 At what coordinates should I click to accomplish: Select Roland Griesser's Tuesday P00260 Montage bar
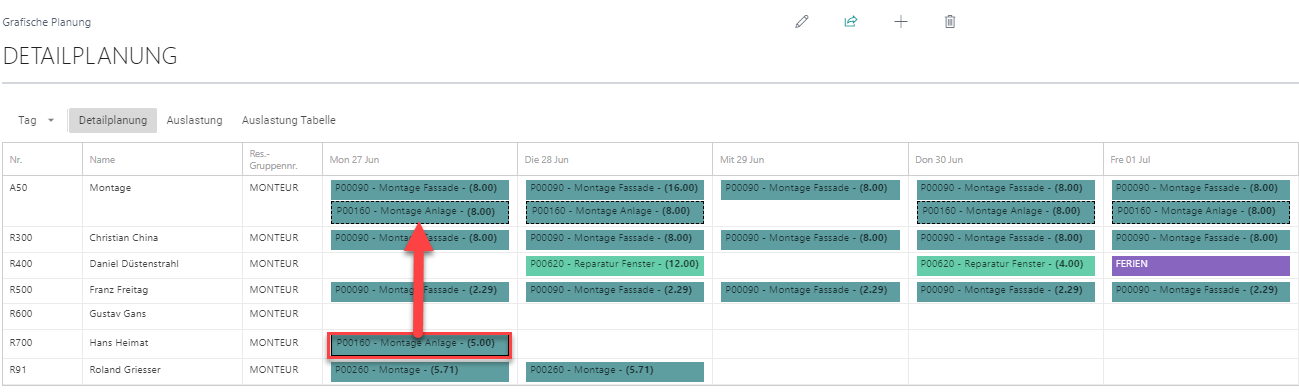(x=615, y=371)
